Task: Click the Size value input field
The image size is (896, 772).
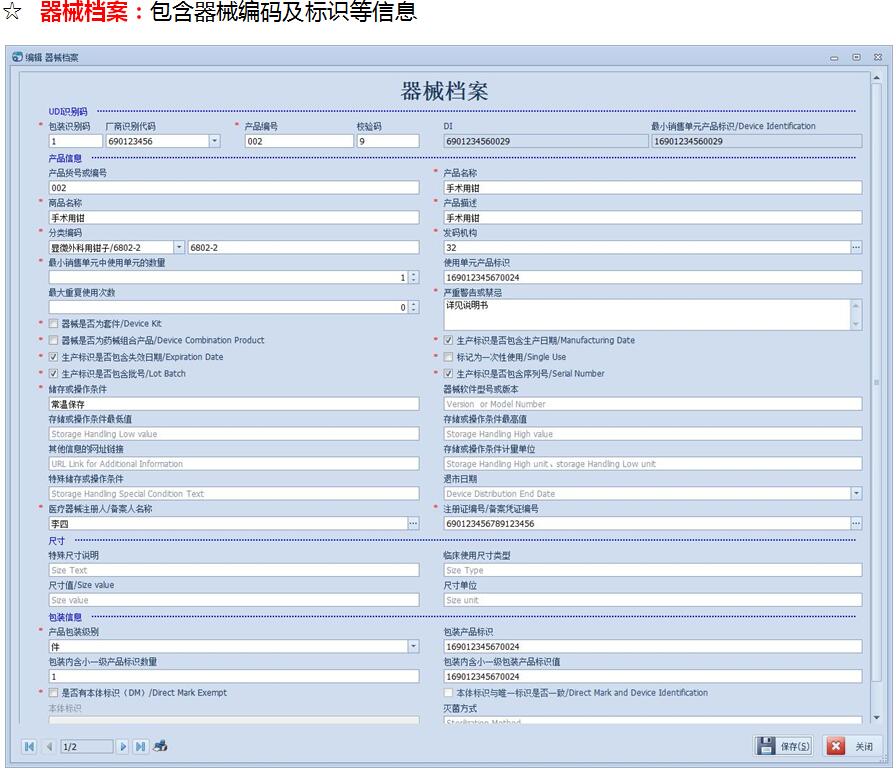Action: 234,600
